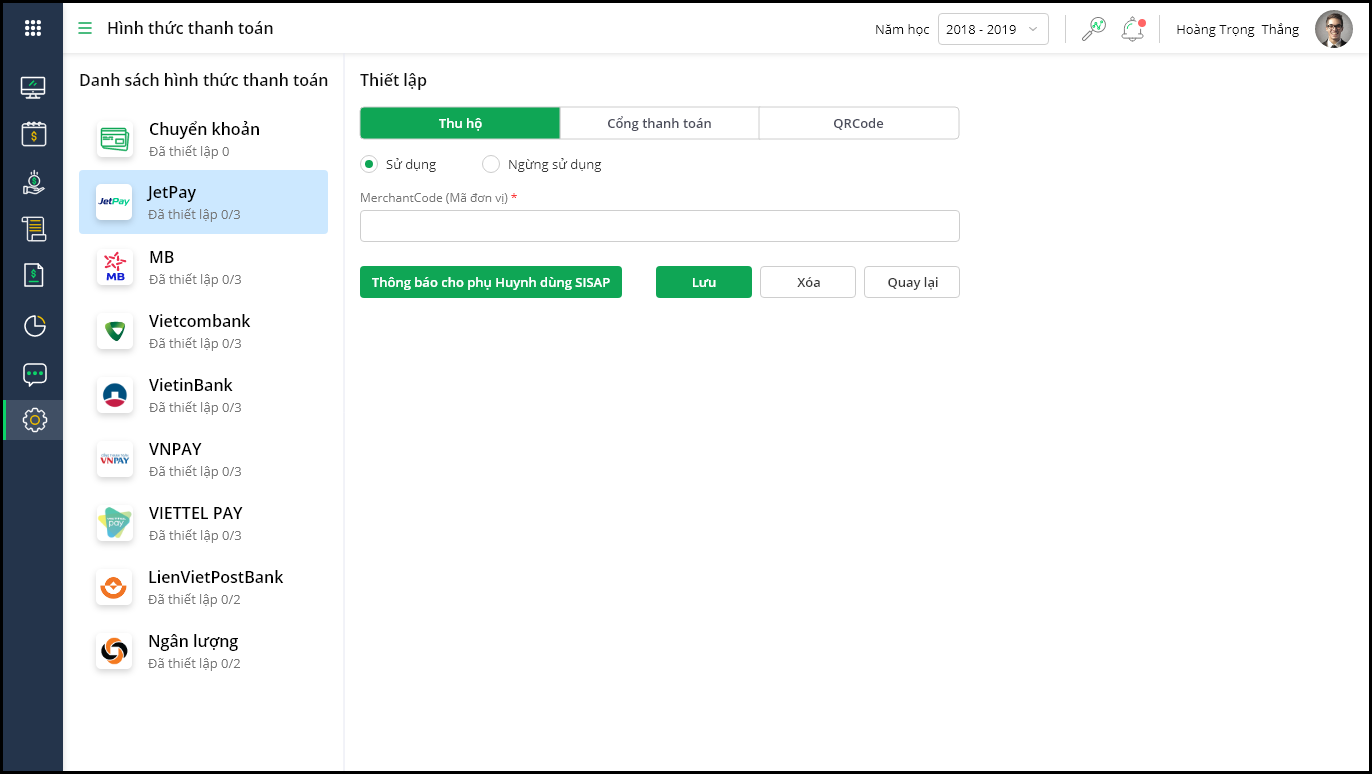Toggle the hamburger menu icon

(x=85, y=28)
